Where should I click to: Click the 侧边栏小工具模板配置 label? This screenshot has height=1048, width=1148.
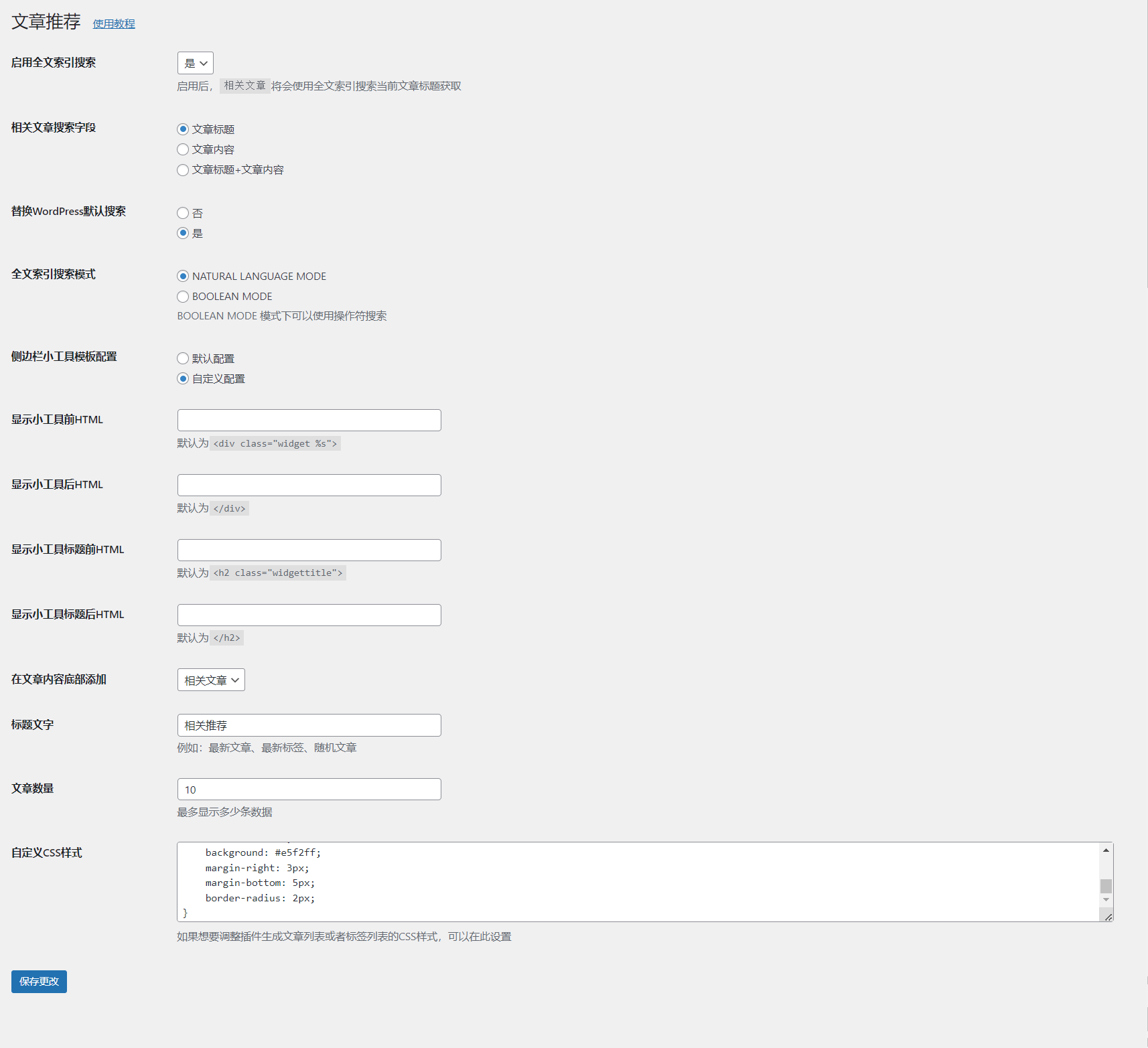coord(64,356)
